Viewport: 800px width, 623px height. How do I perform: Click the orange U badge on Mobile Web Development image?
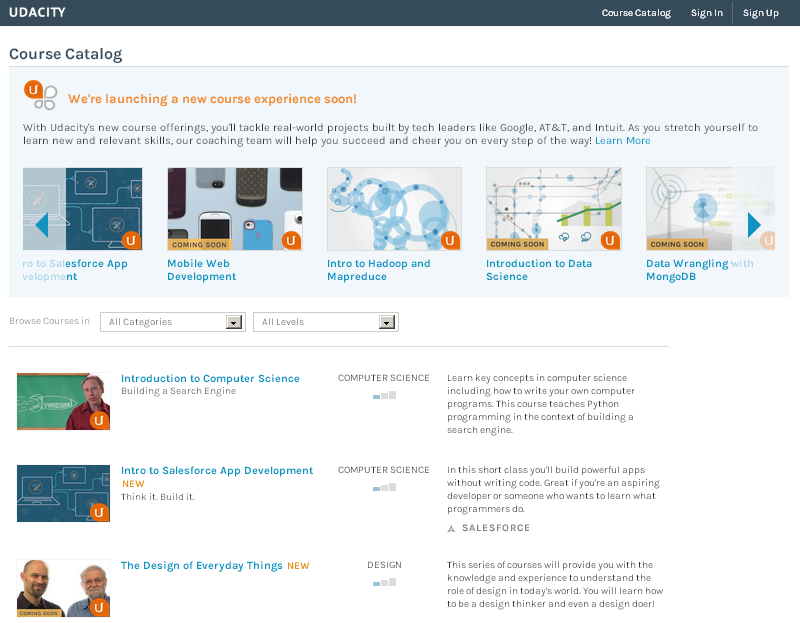(x=291, y=240)
